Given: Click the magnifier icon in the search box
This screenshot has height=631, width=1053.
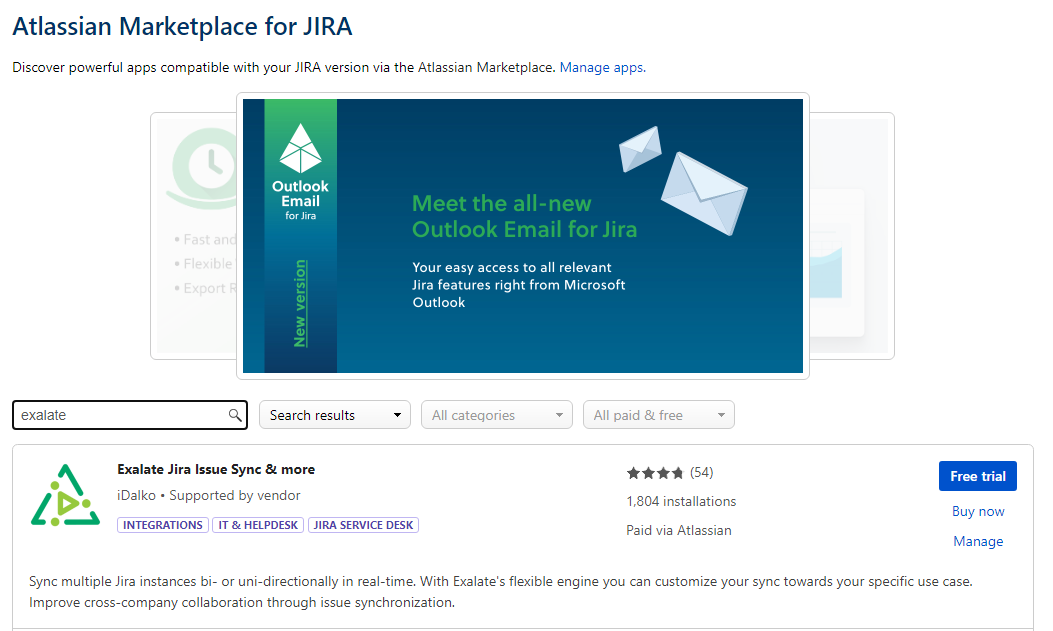Looking at the screenshot, I should [x=234, y=415].
